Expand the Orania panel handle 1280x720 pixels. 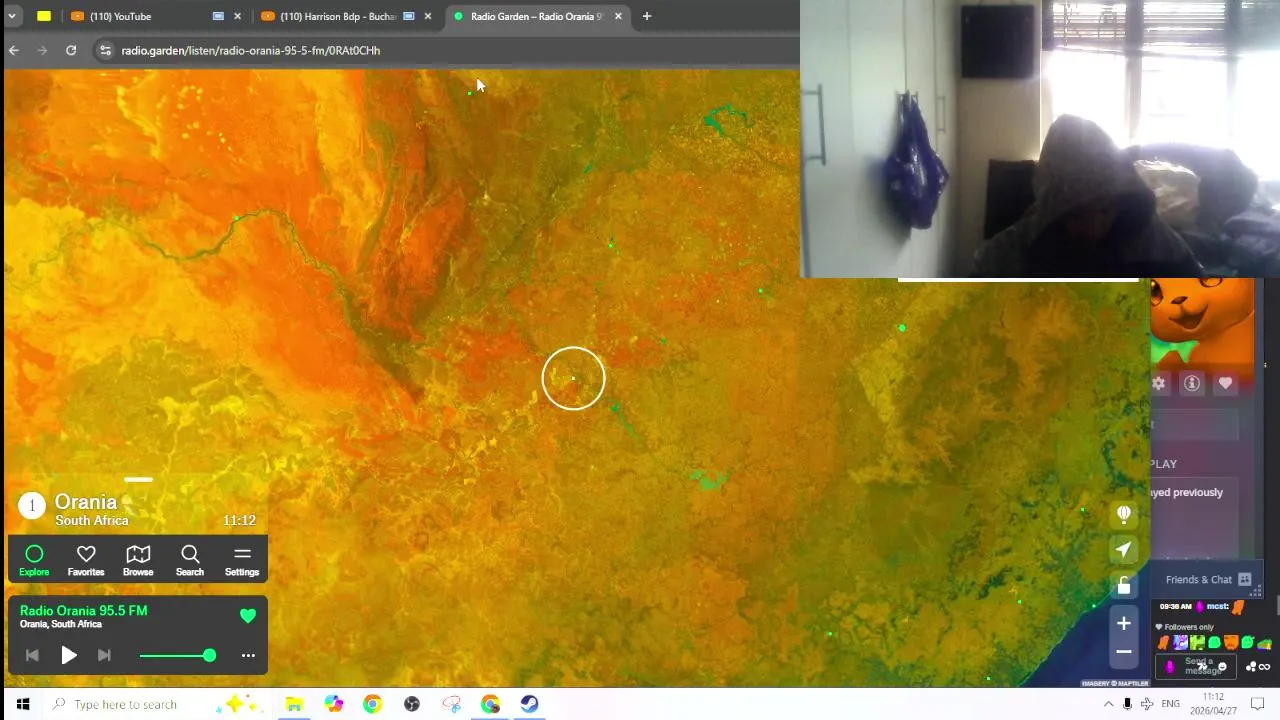coord(138,480)
